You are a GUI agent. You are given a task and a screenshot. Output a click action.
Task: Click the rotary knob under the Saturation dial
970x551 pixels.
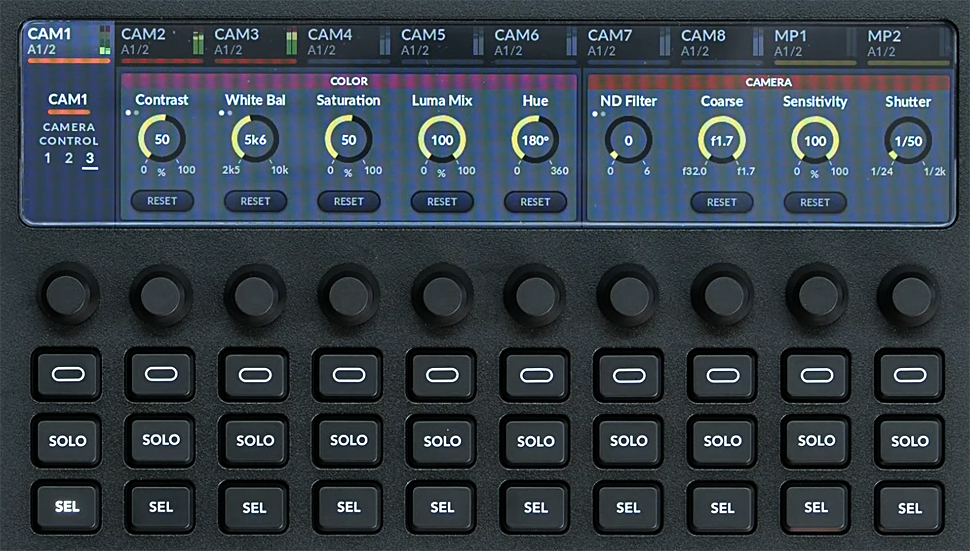point(348,296)
